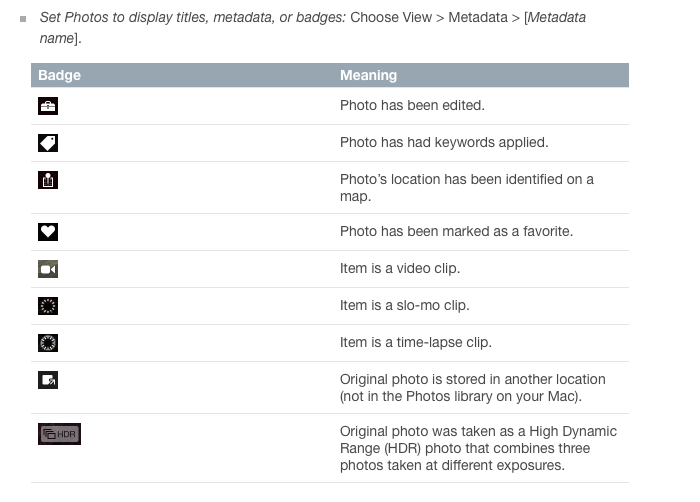Click the Badge column header

[60, 75]
